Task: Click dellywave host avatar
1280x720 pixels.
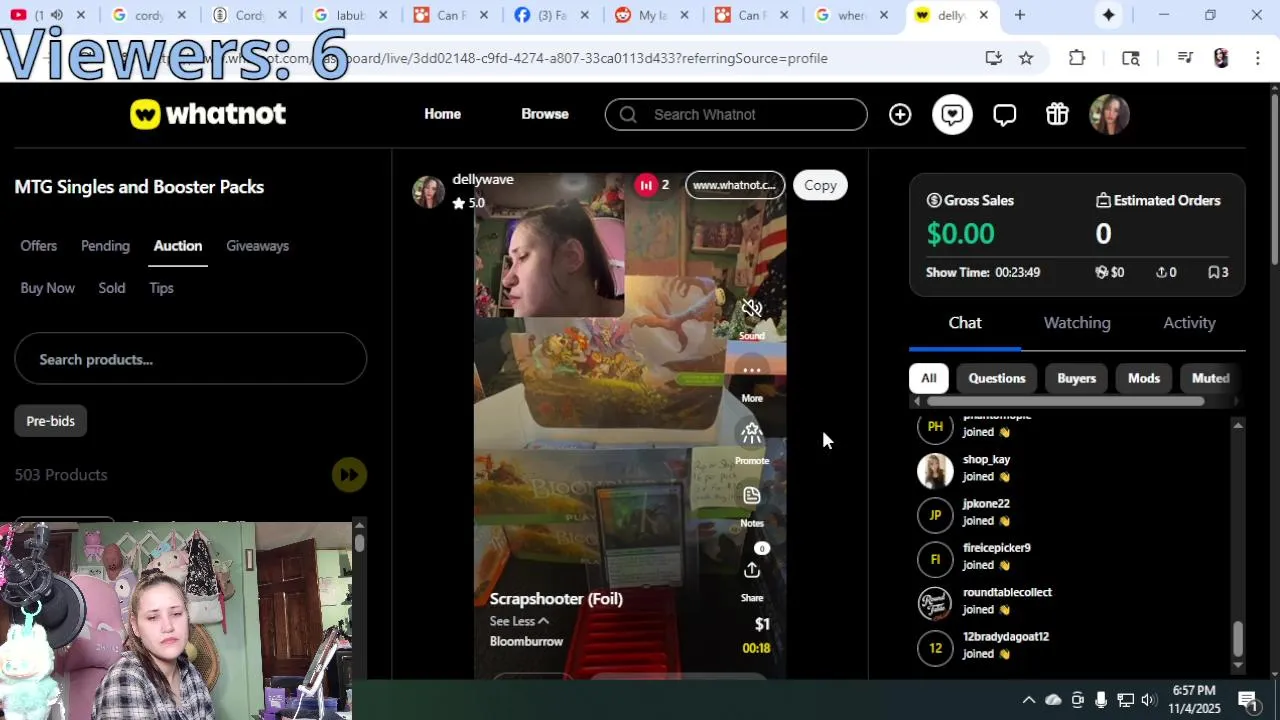Action: (x=428, y=191)
